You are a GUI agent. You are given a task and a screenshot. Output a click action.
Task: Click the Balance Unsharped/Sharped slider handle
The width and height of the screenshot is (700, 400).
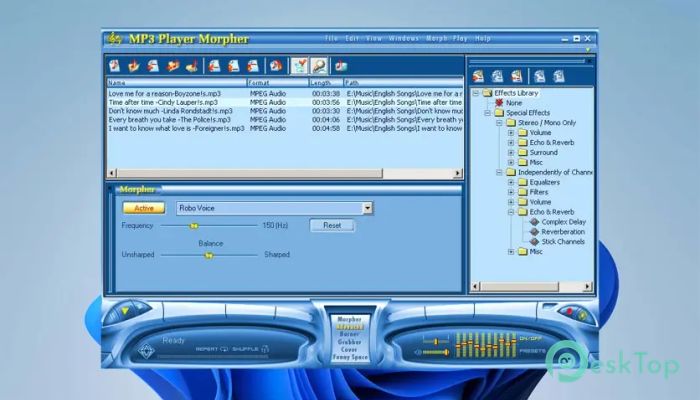tap(208, 255)
